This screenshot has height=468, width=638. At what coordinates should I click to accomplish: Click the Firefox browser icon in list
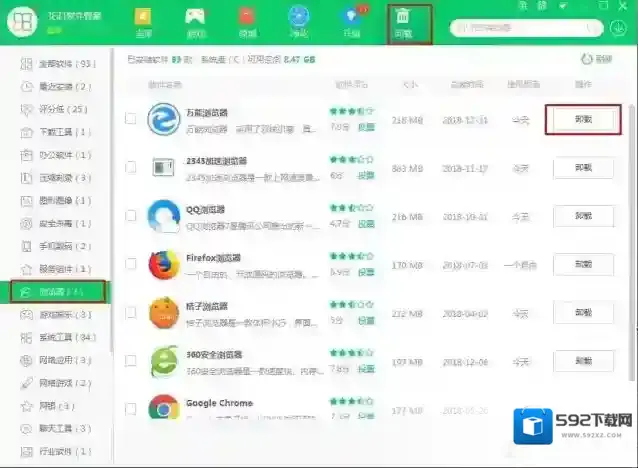162,265
